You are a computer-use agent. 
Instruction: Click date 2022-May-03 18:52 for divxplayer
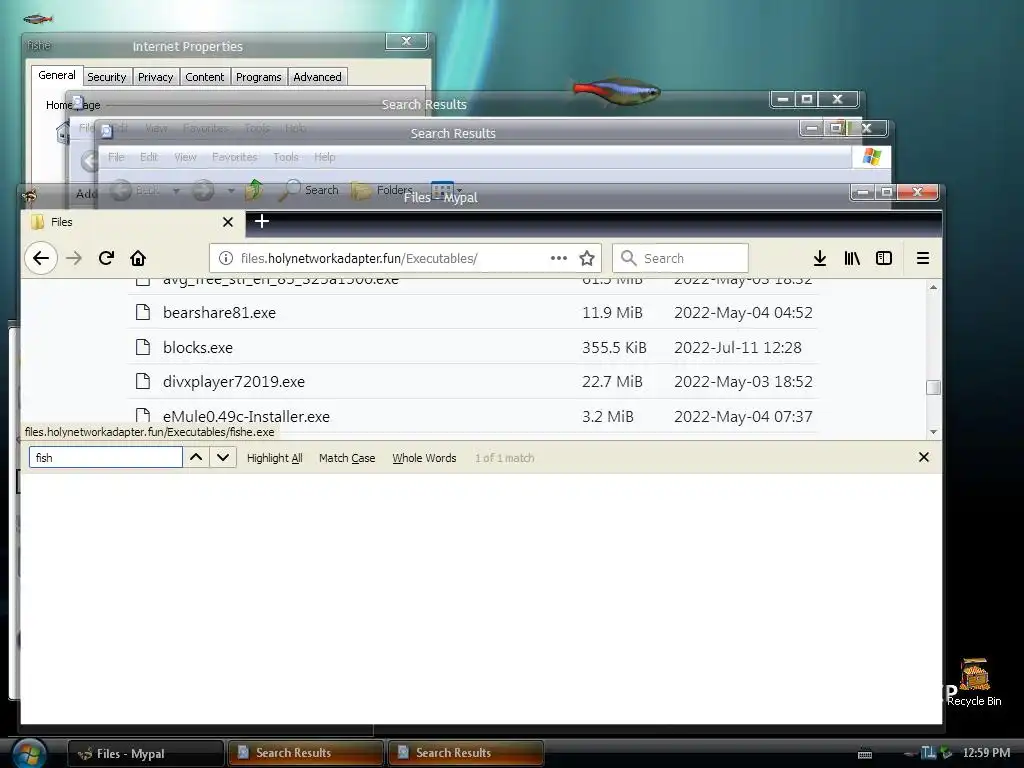click(743, 382)
